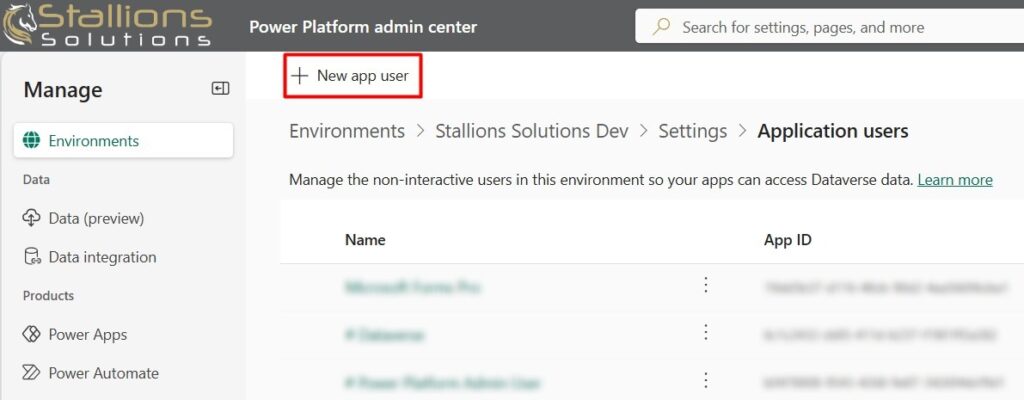Collapse the Manage navigation pane
1024x400 pixels.
click(x=220, y=89)
